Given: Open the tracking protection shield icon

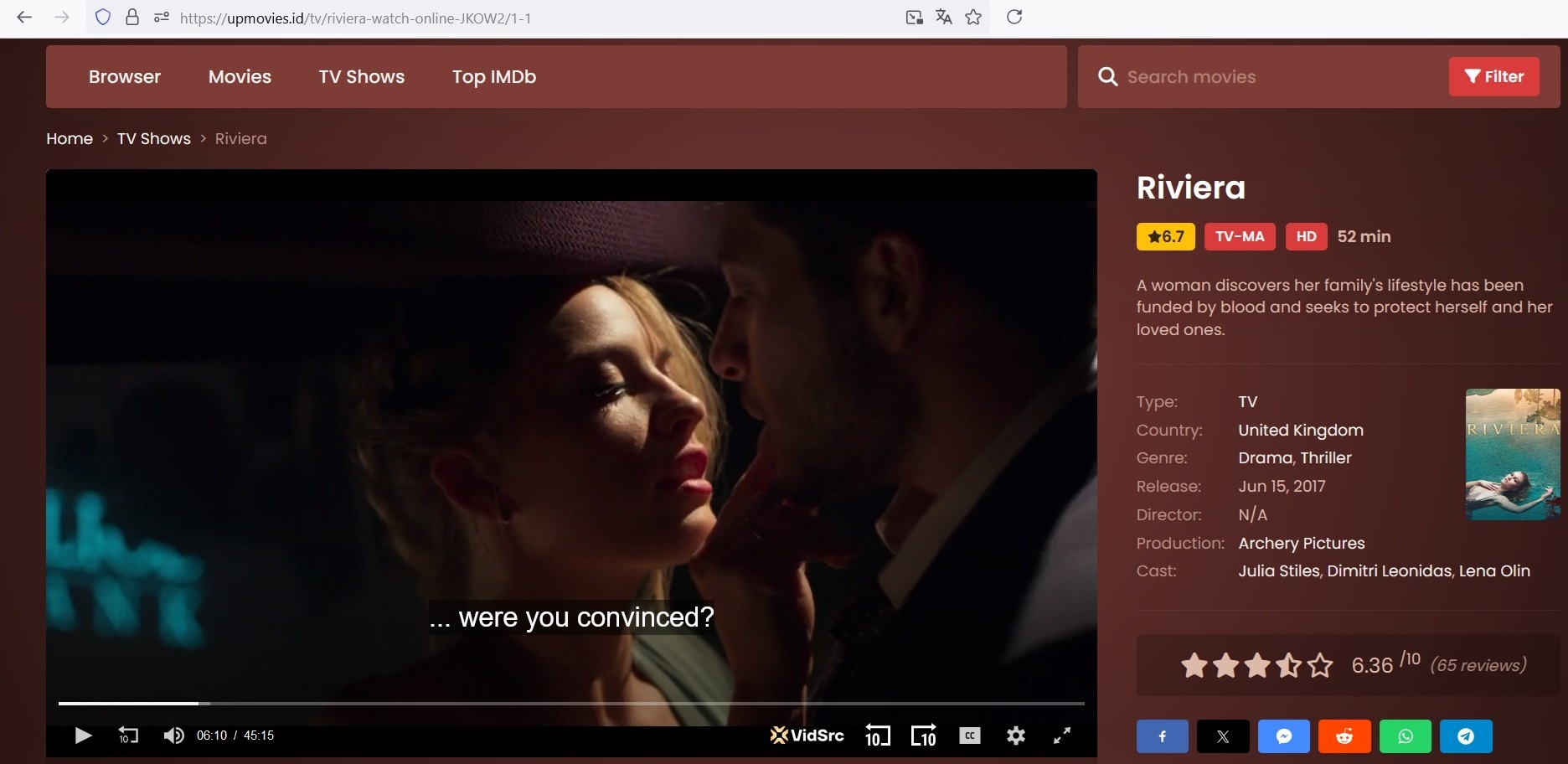Looking at the screenshot, I should click(103, 18).
